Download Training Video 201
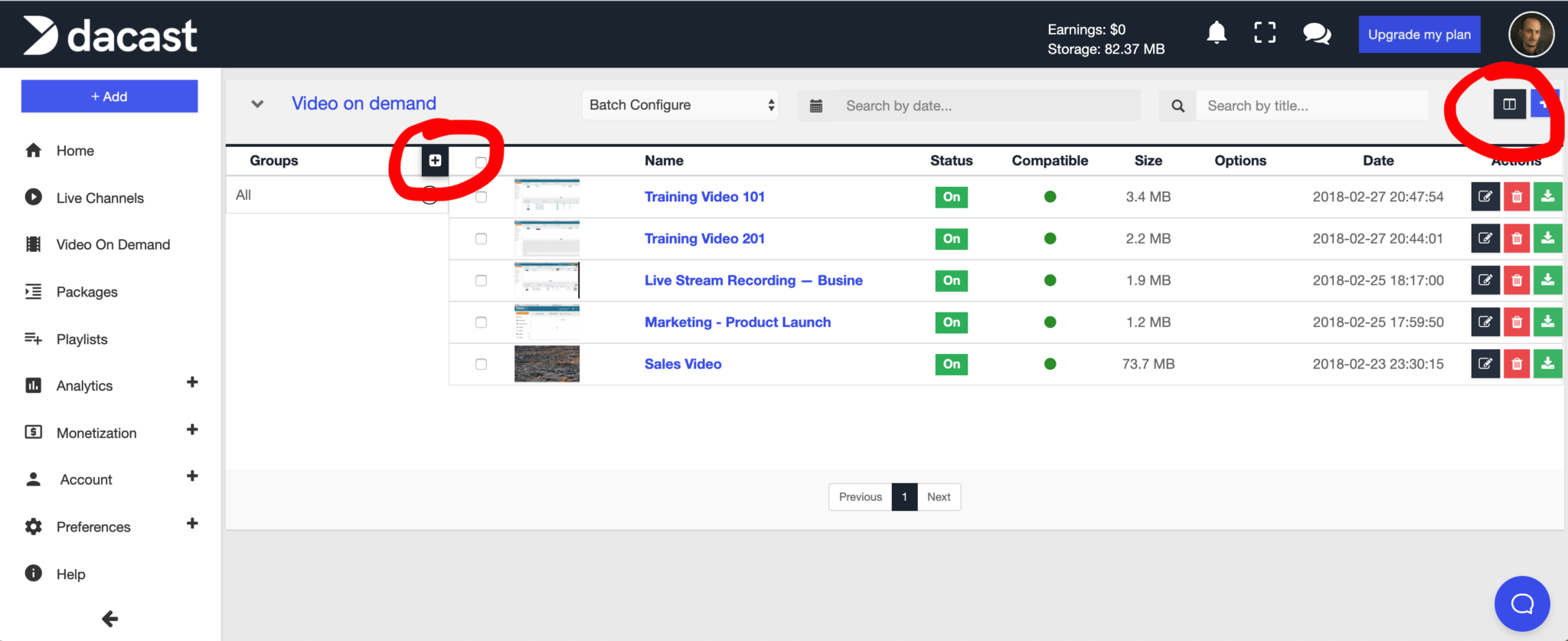 point(1547,238)
